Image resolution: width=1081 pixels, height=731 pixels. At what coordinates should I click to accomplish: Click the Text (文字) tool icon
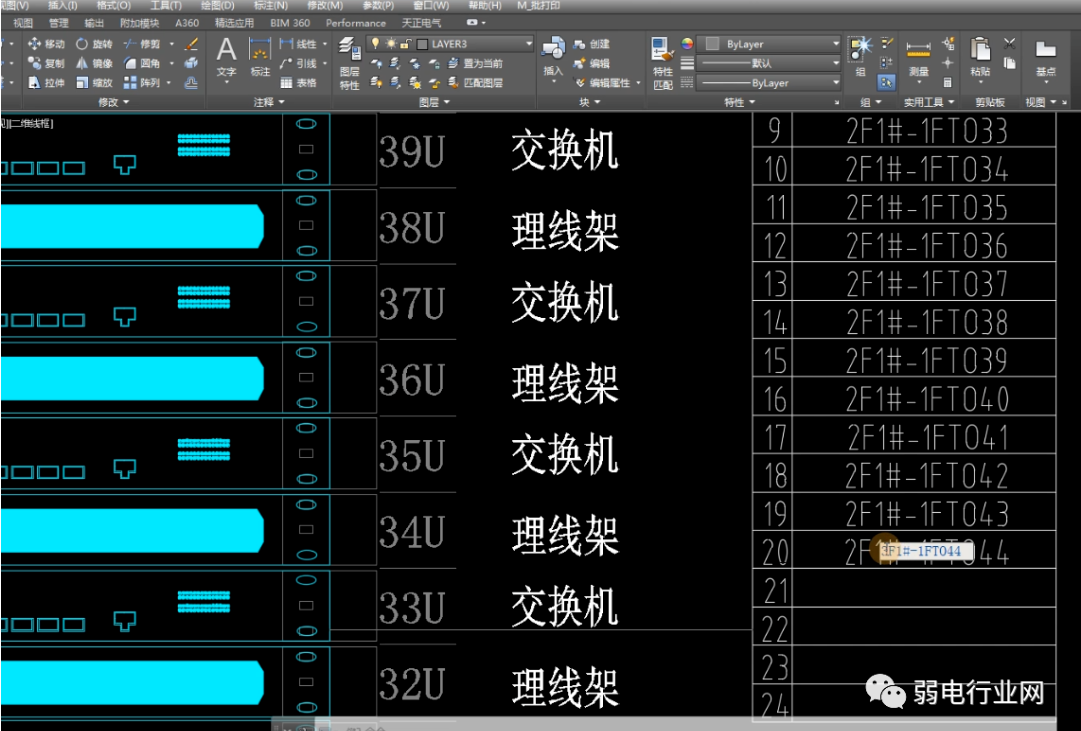tap(227, 57)
